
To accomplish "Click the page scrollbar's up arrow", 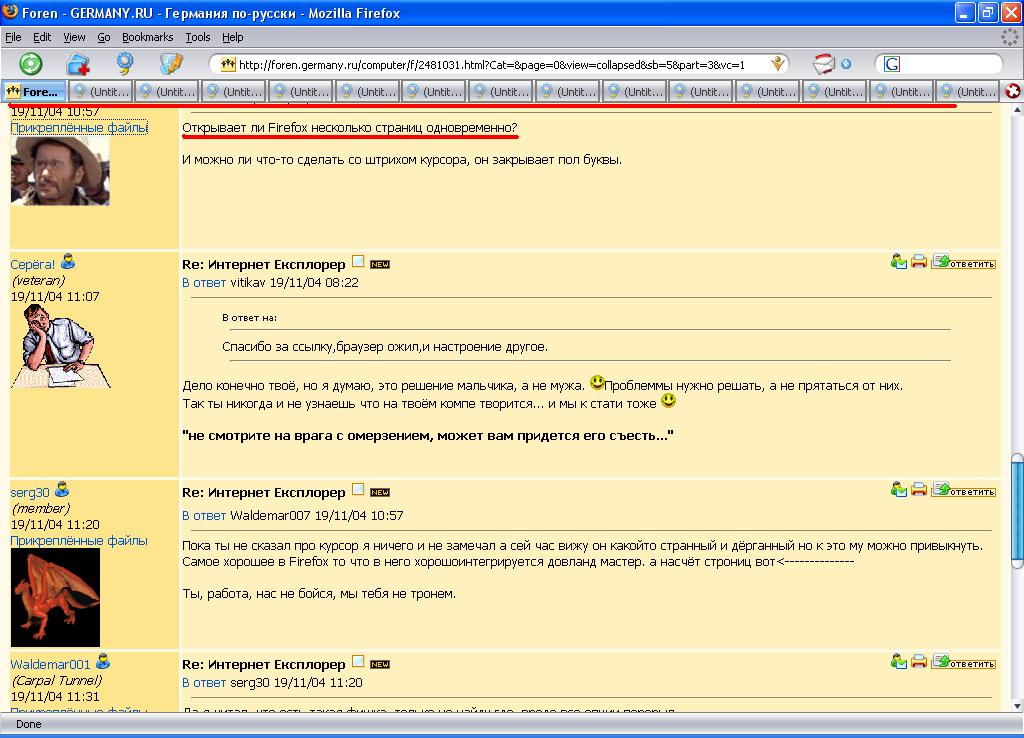I will (1017, 110).
